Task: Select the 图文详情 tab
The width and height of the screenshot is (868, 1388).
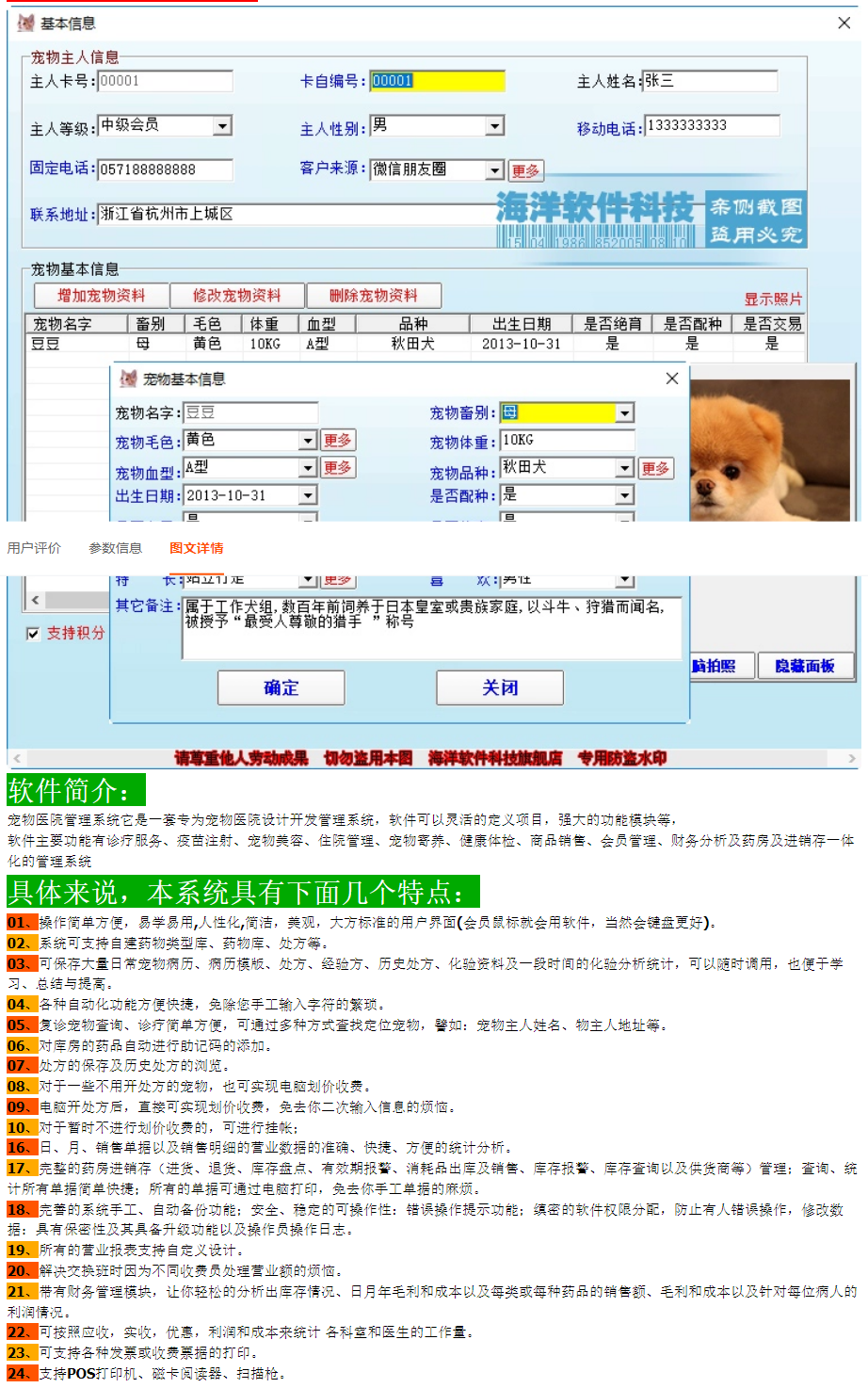Action: tap(197, 548)
